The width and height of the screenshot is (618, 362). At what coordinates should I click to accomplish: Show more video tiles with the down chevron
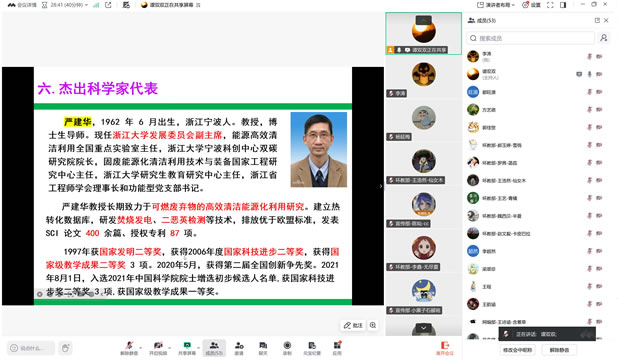(x=423, y=328)
